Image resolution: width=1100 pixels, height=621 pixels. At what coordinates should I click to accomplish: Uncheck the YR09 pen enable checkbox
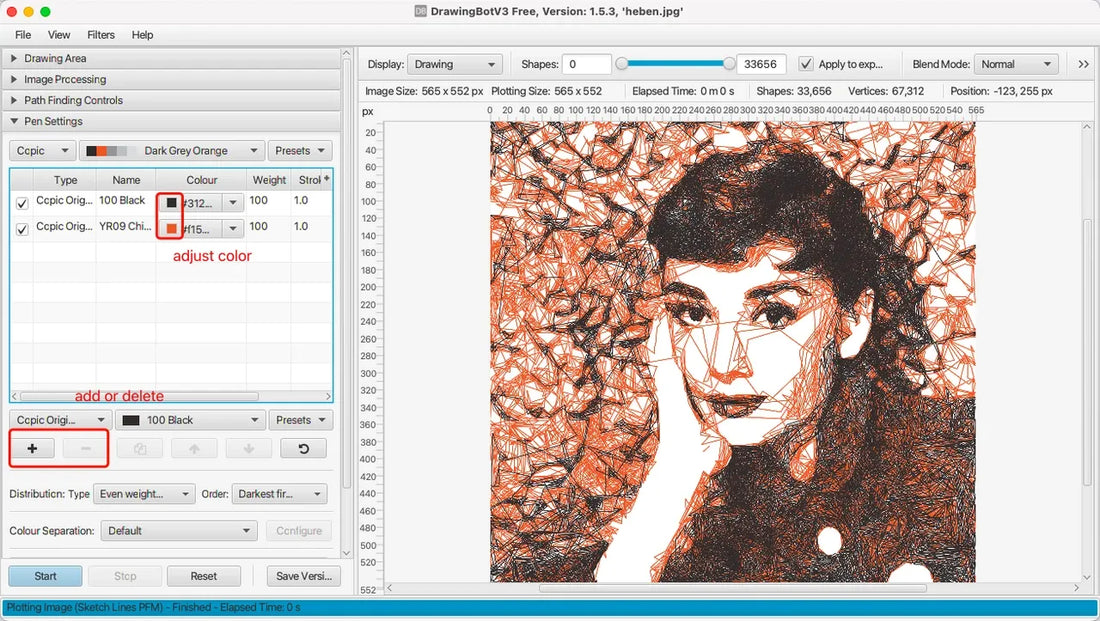[22, 226]
